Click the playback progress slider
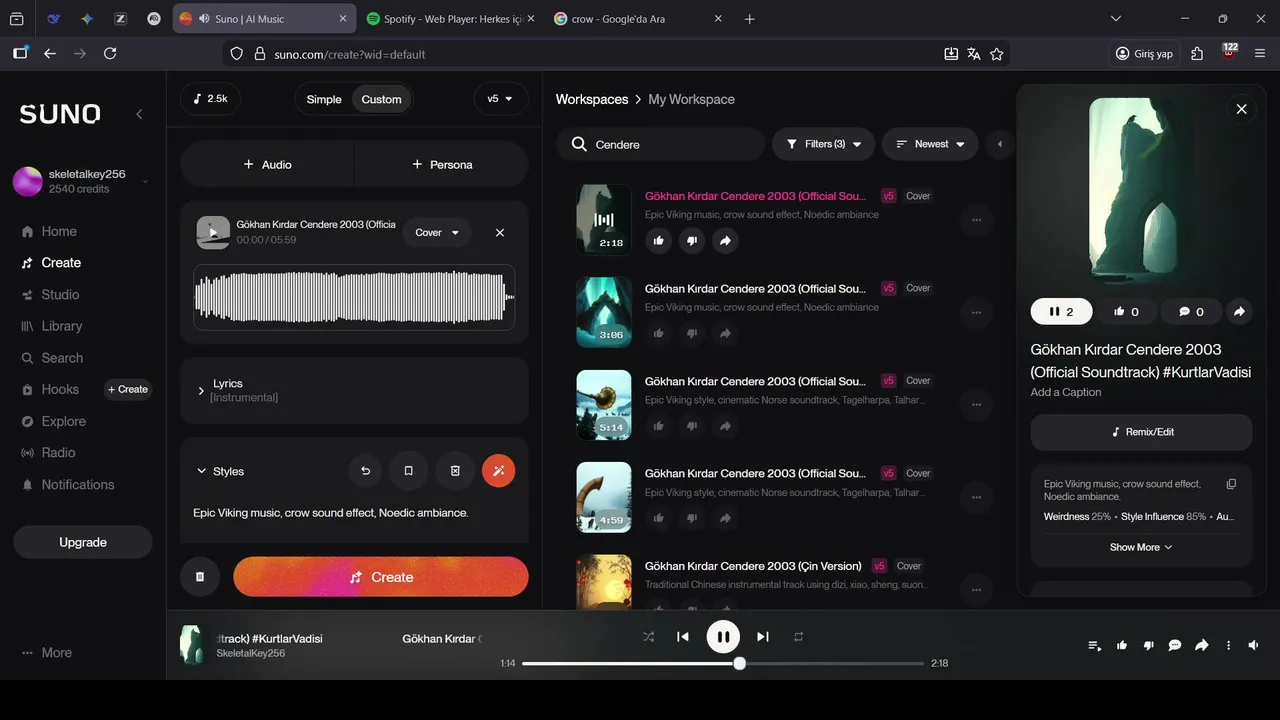1280x720 pixels. pyautogui.click(x=723, y=663)
